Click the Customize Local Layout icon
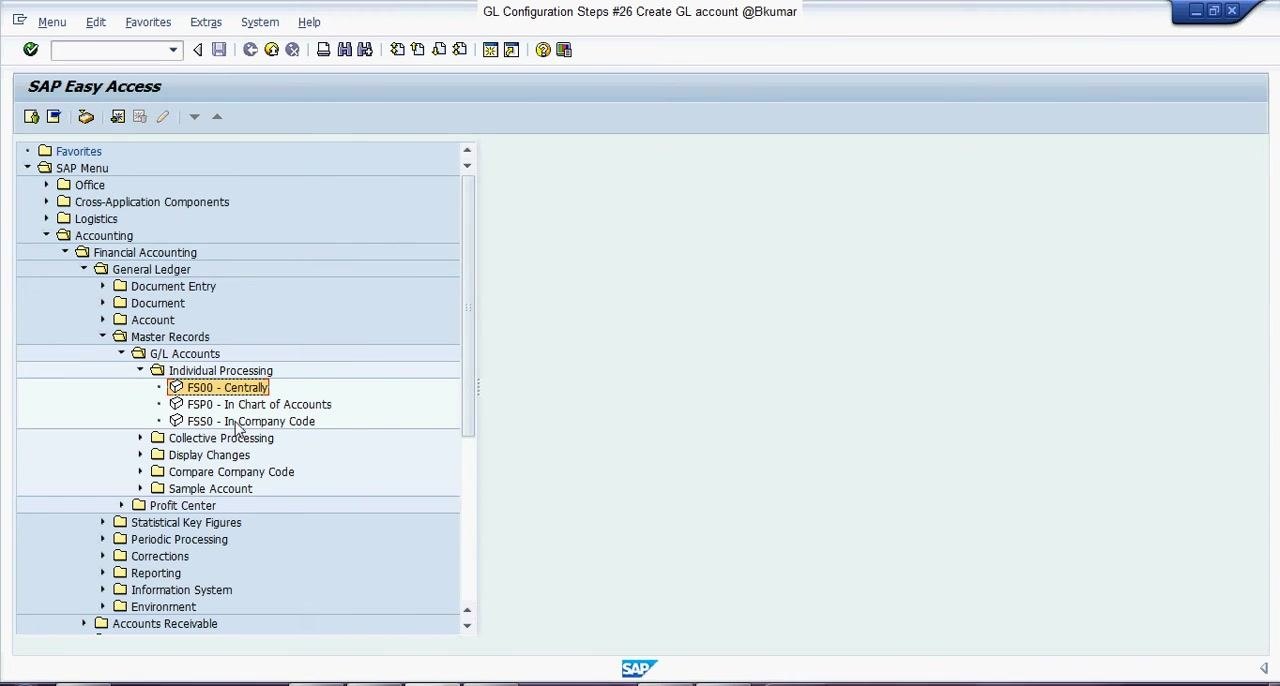This screenshot has height=686, width=1280. point(564,50)
